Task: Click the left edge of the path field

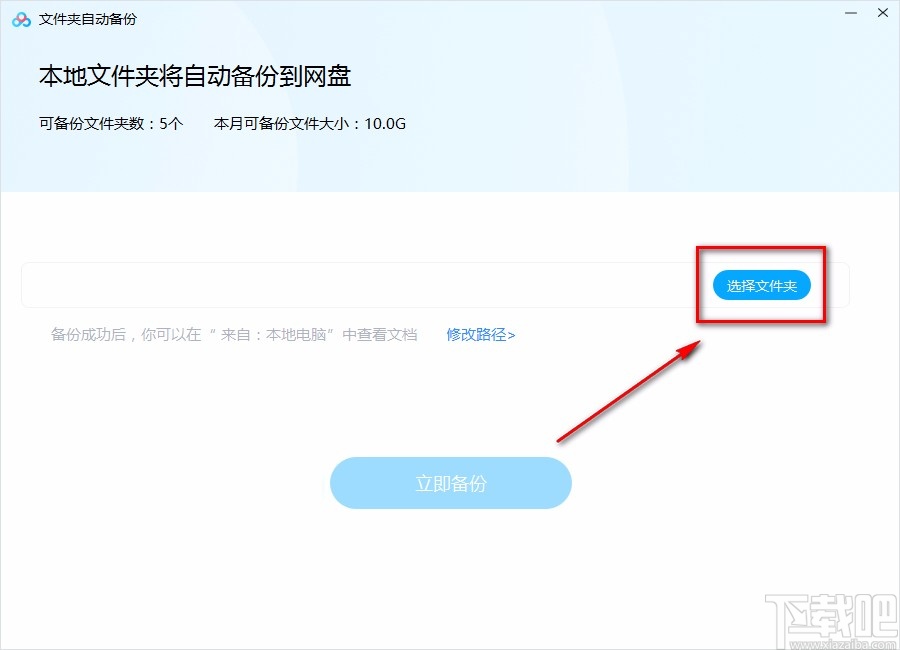Action: click(40, 284)
